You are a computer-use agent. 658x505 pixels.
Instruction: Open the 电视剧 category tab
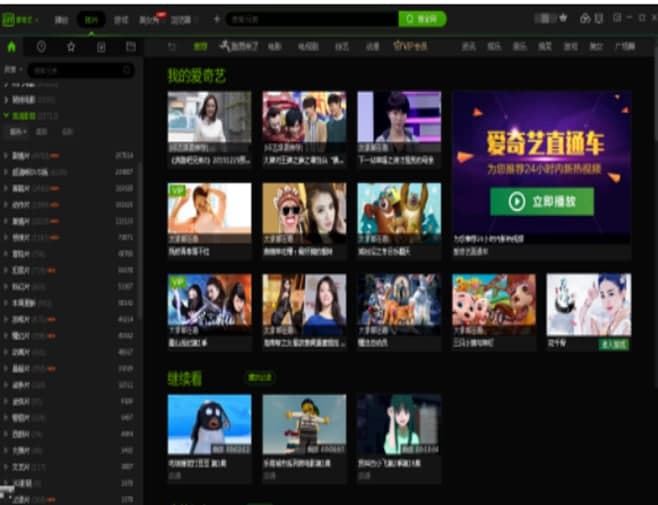[x=308, y=47]
